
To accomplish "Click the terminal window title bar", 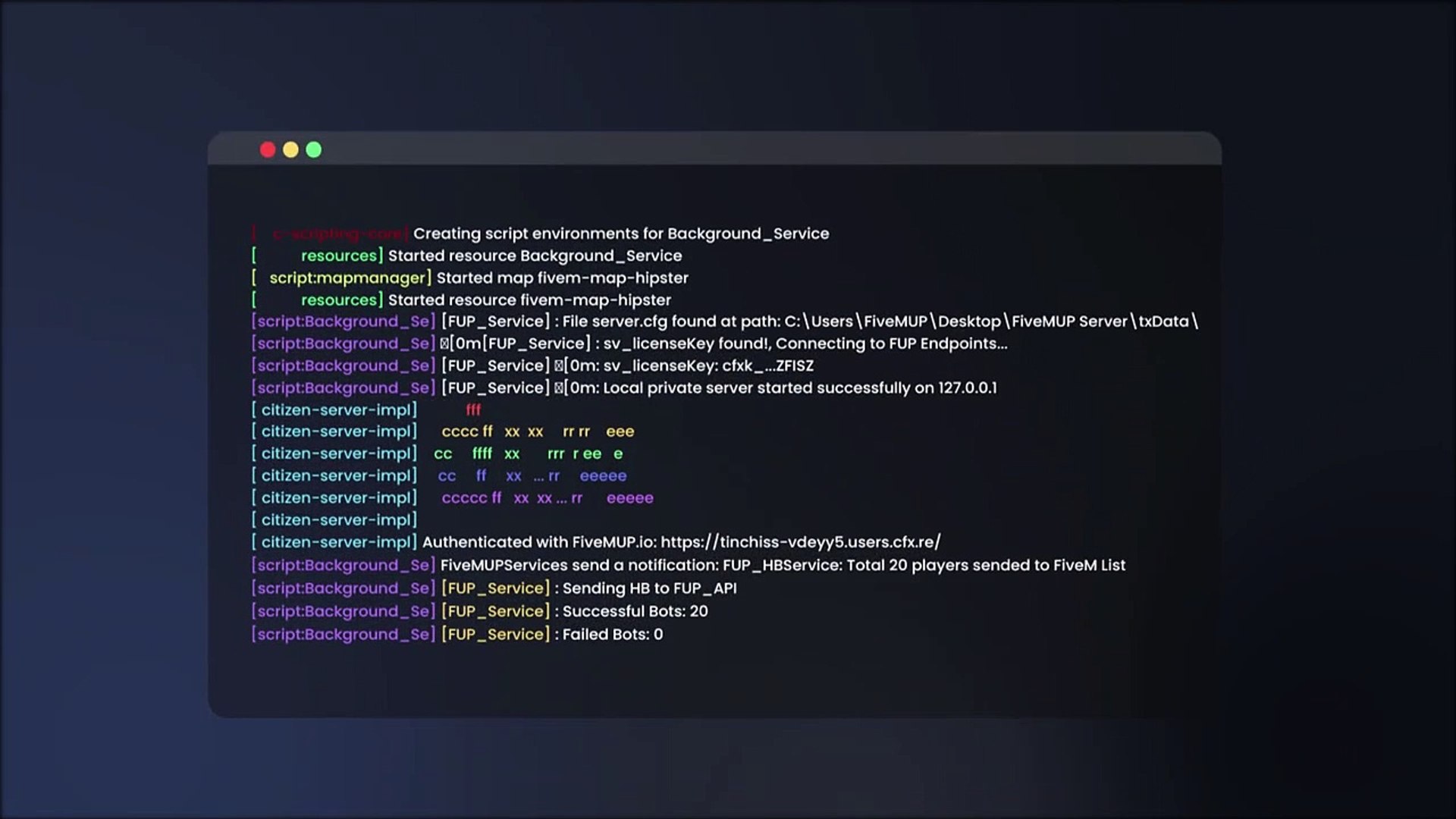I will [x=714, y=149].
